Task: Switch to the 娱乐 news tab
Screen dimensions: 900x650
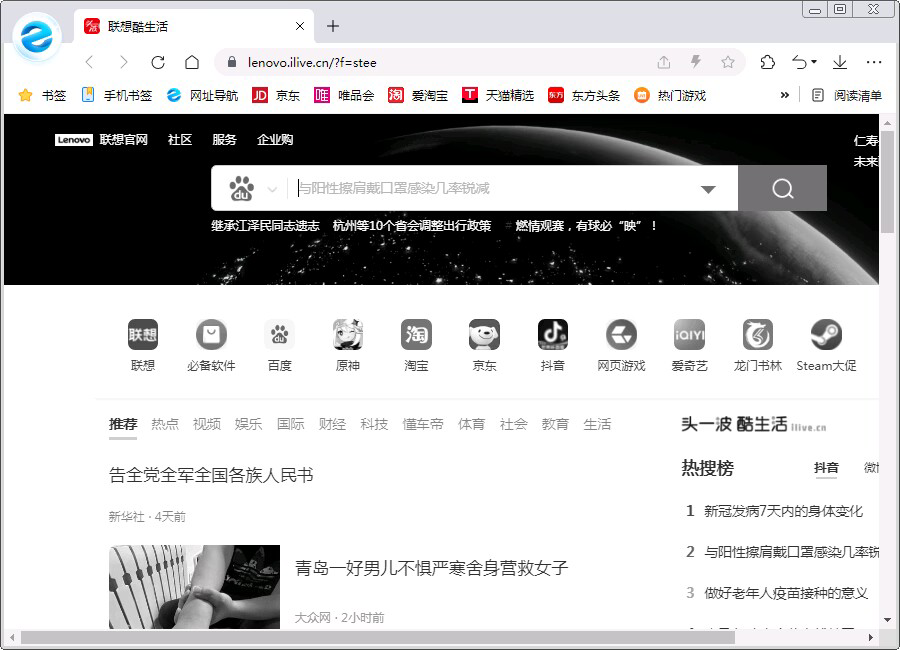Action: tap(249, 424)
